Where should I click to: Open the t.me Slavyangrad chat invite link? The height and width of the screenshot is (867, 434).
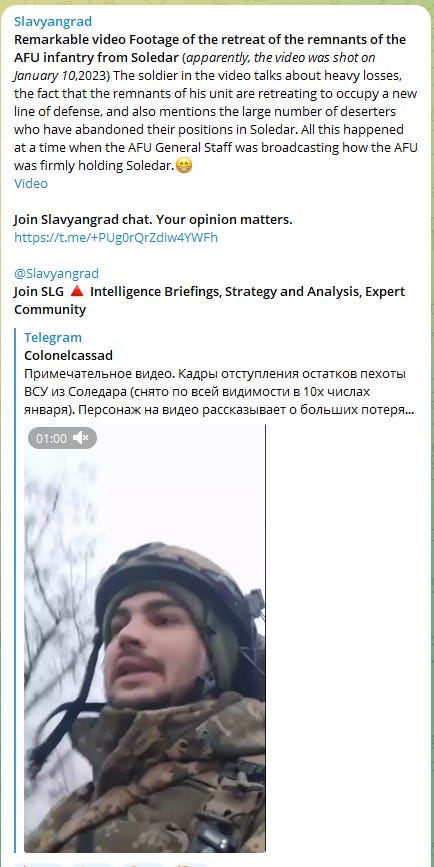pos(116,238)
